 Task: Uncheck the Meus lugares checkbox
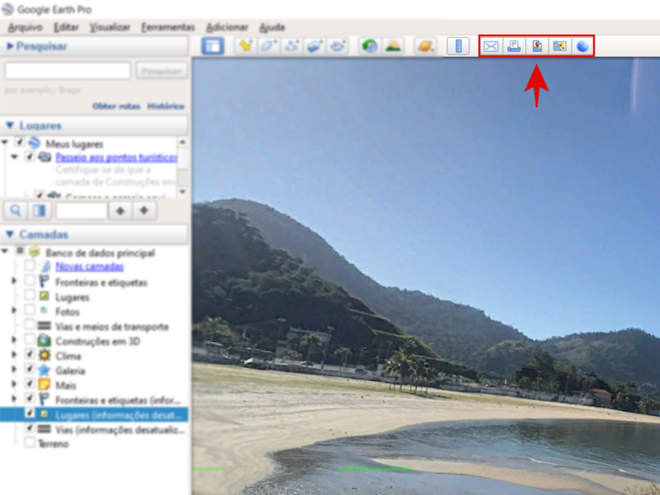click(x=19, y=142)
